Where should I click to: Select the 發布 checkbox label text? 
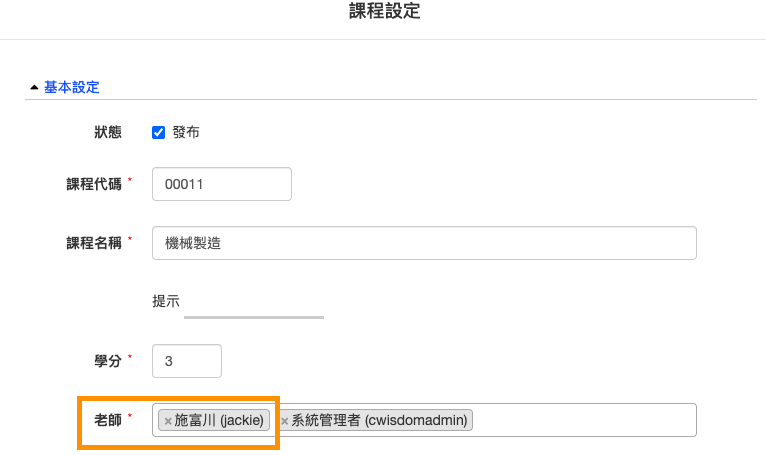186,132
